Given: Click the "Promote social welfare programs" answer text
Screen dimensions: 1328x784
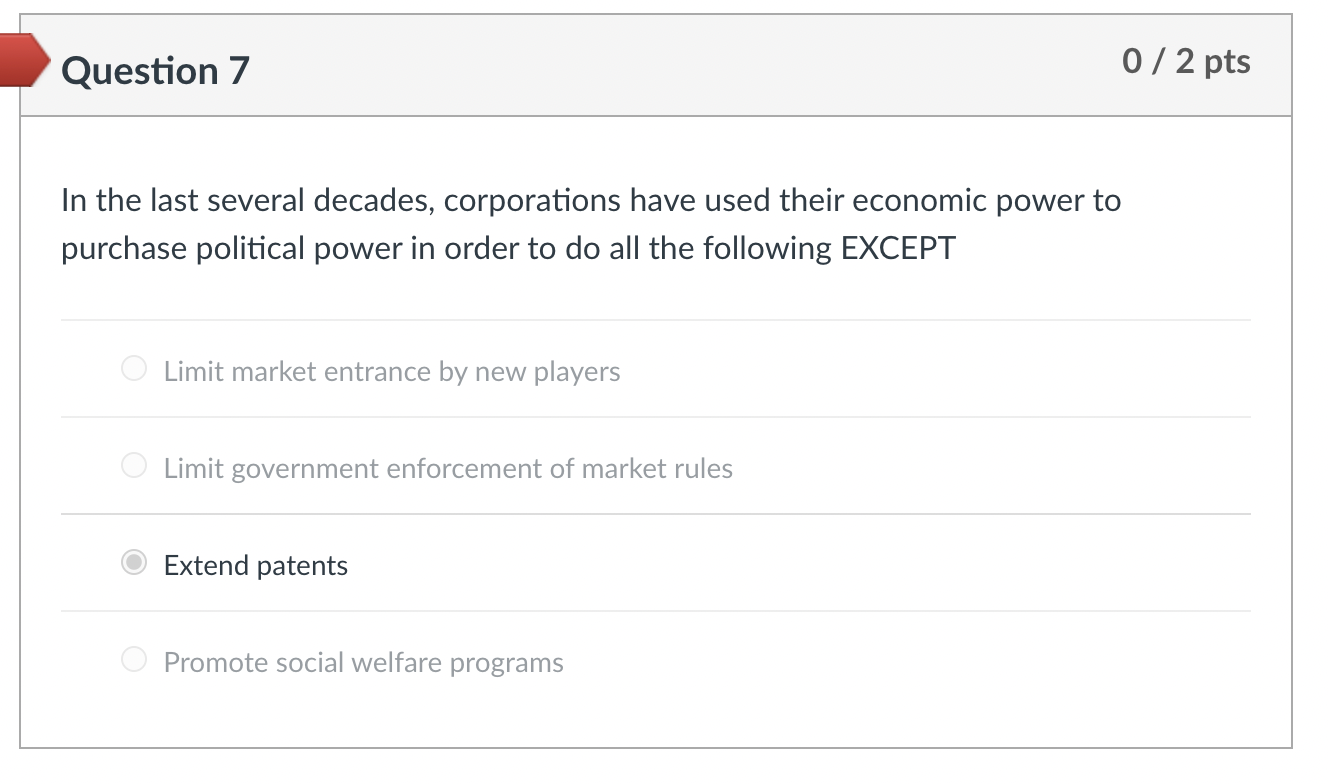Looking at the screenshot, I should pos(364,663).
